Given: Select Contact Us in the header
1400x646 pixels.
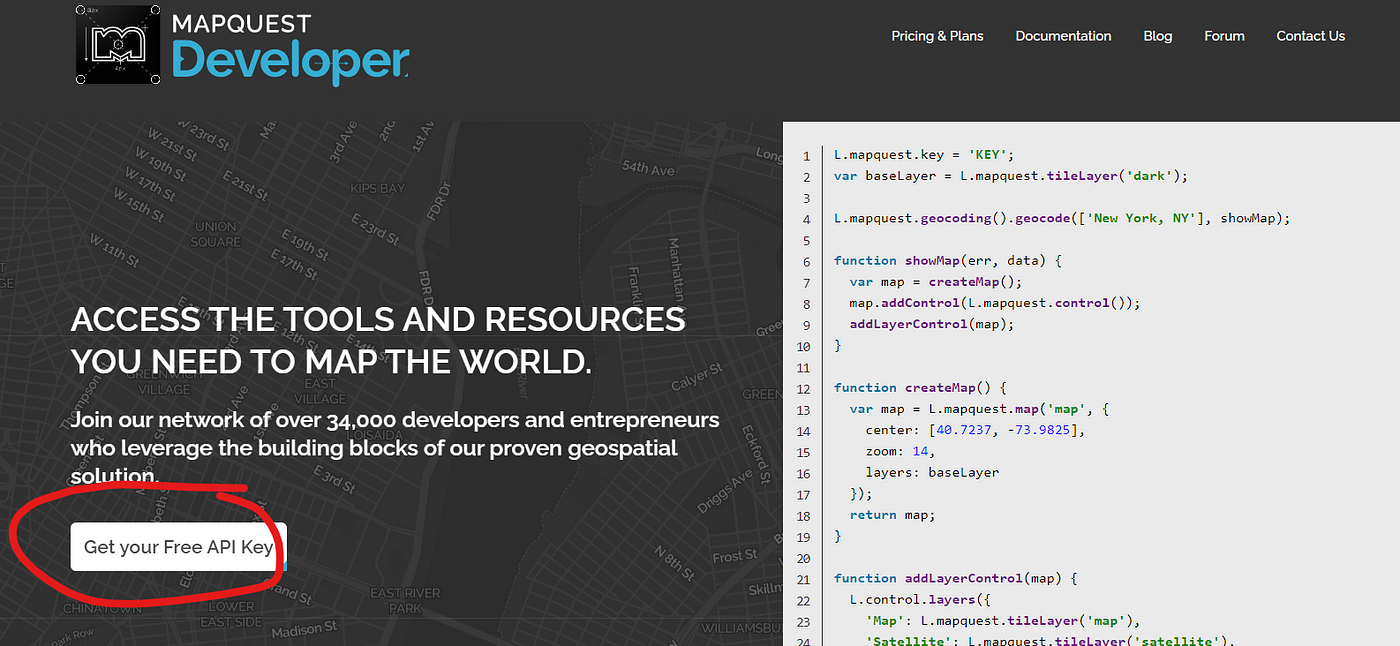Looking at the screenshot, I should click(x=1310, y=36).
